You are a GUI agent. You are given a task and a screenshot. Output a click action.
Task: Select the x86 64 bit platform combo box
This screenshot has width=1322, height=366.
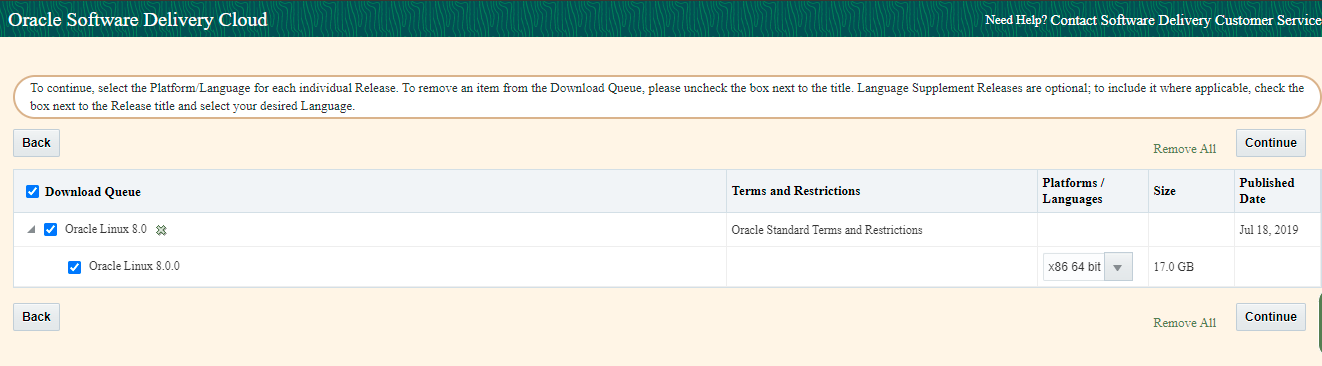(x=1088, y=267)
